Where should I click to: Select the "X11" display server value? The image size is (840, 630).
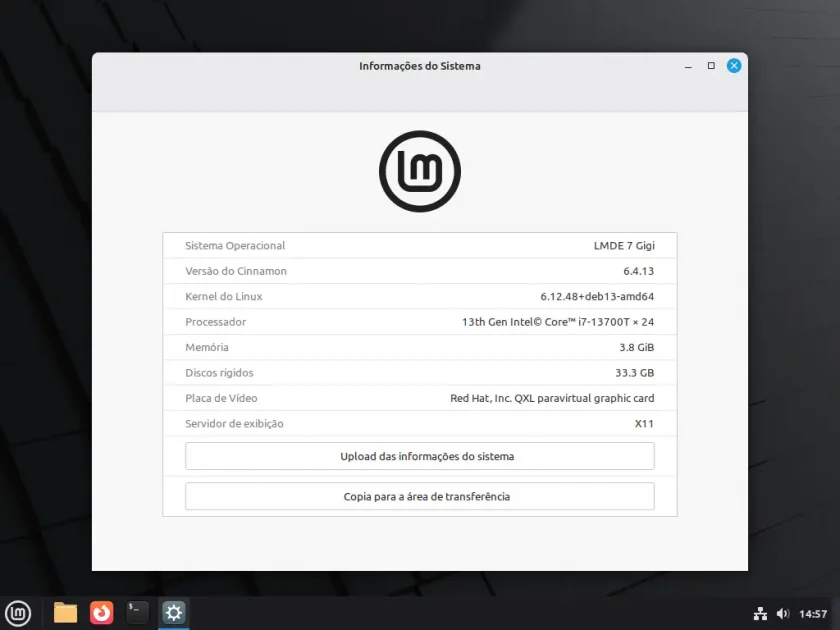point(644,424)
